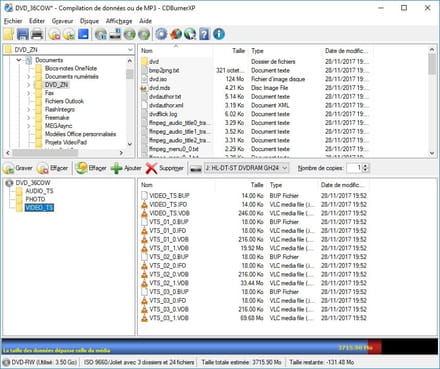Click the VLC cone icon of VTS_01_1.VOB
This screenshot has height=369, width=440.
pyautogui.click(x=144, y=248)
